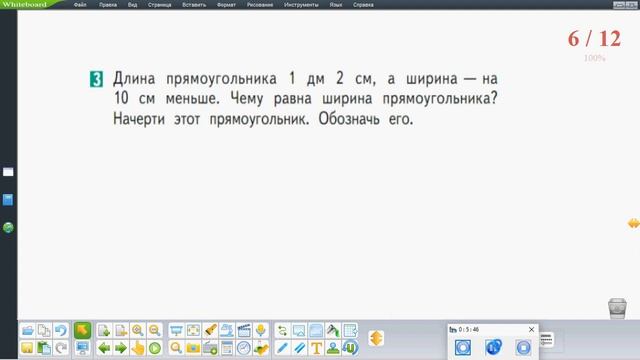The height and width of the screenshot is (360, 640).
Task: Close the recorder timer panel
Action: (531, 329)
